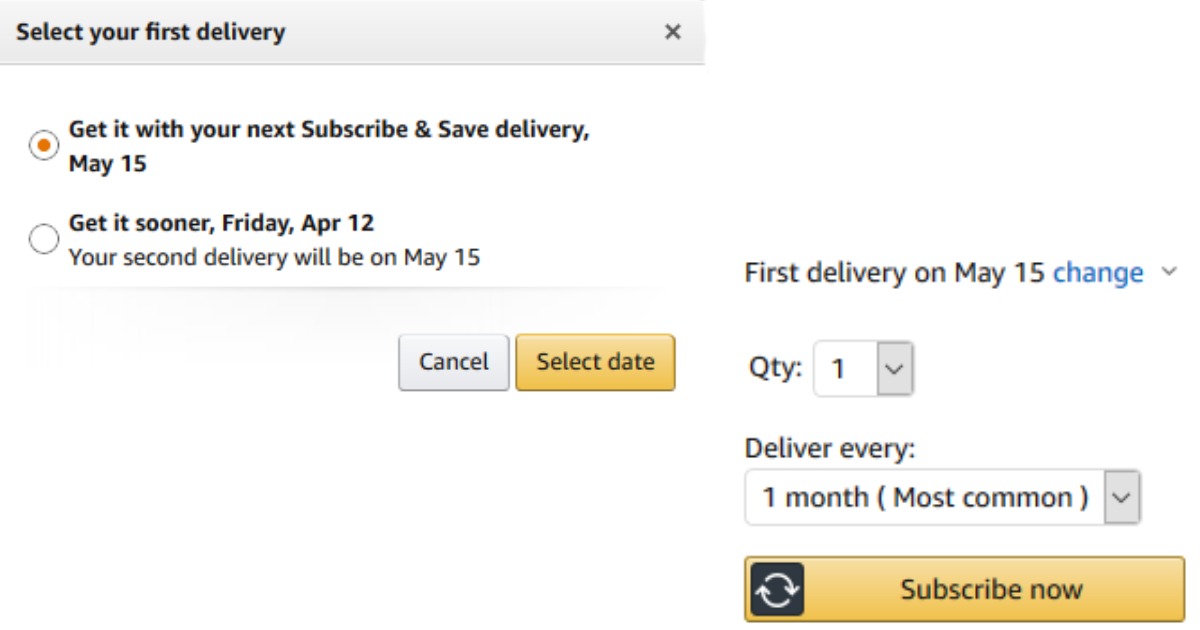Viewport: 1200px width, 630px height.
Task: Close the Select your first delivery dialog
Action: tap(673, 32)
